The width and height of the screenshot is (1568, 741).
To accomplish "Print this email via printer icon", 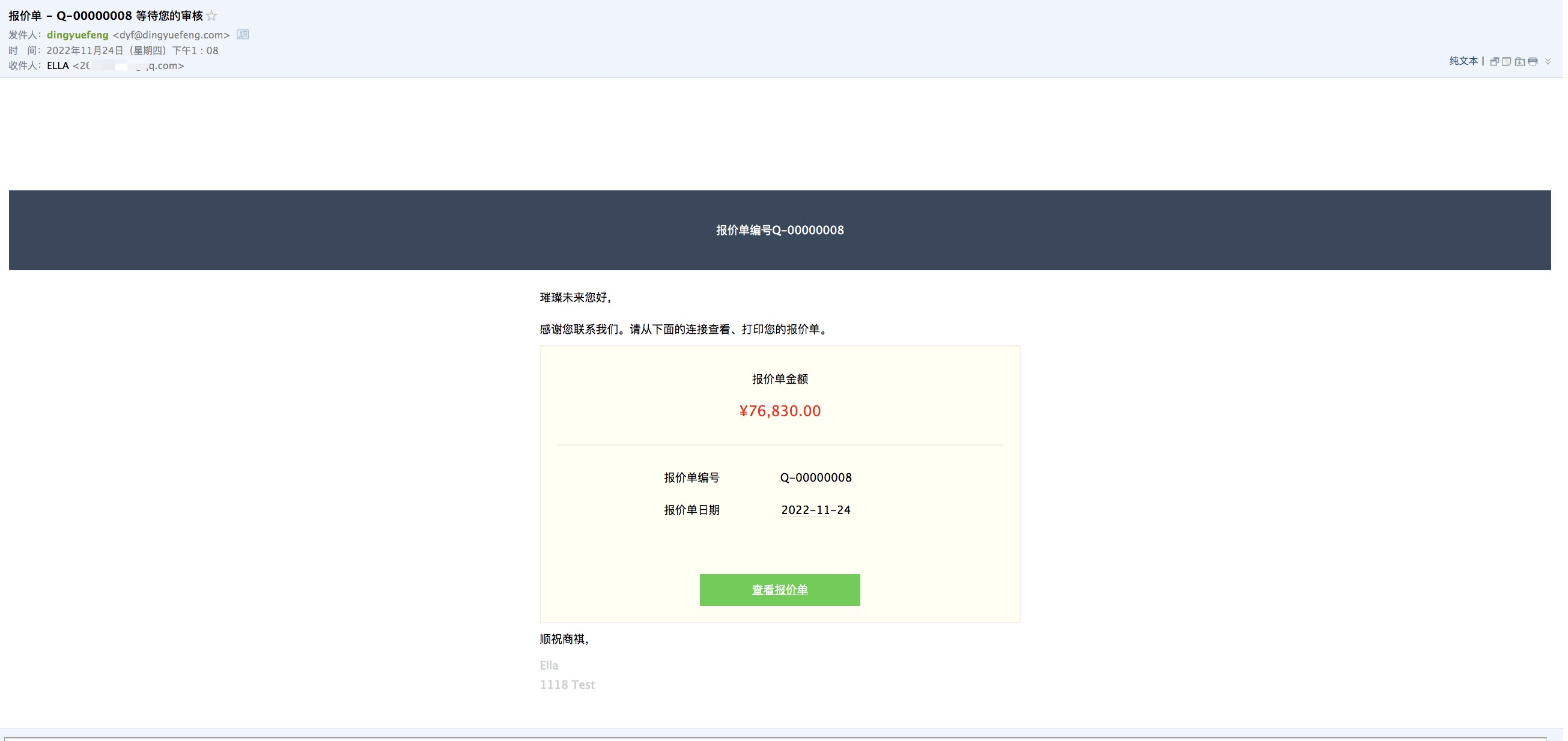I will (x=1533, y=61).
